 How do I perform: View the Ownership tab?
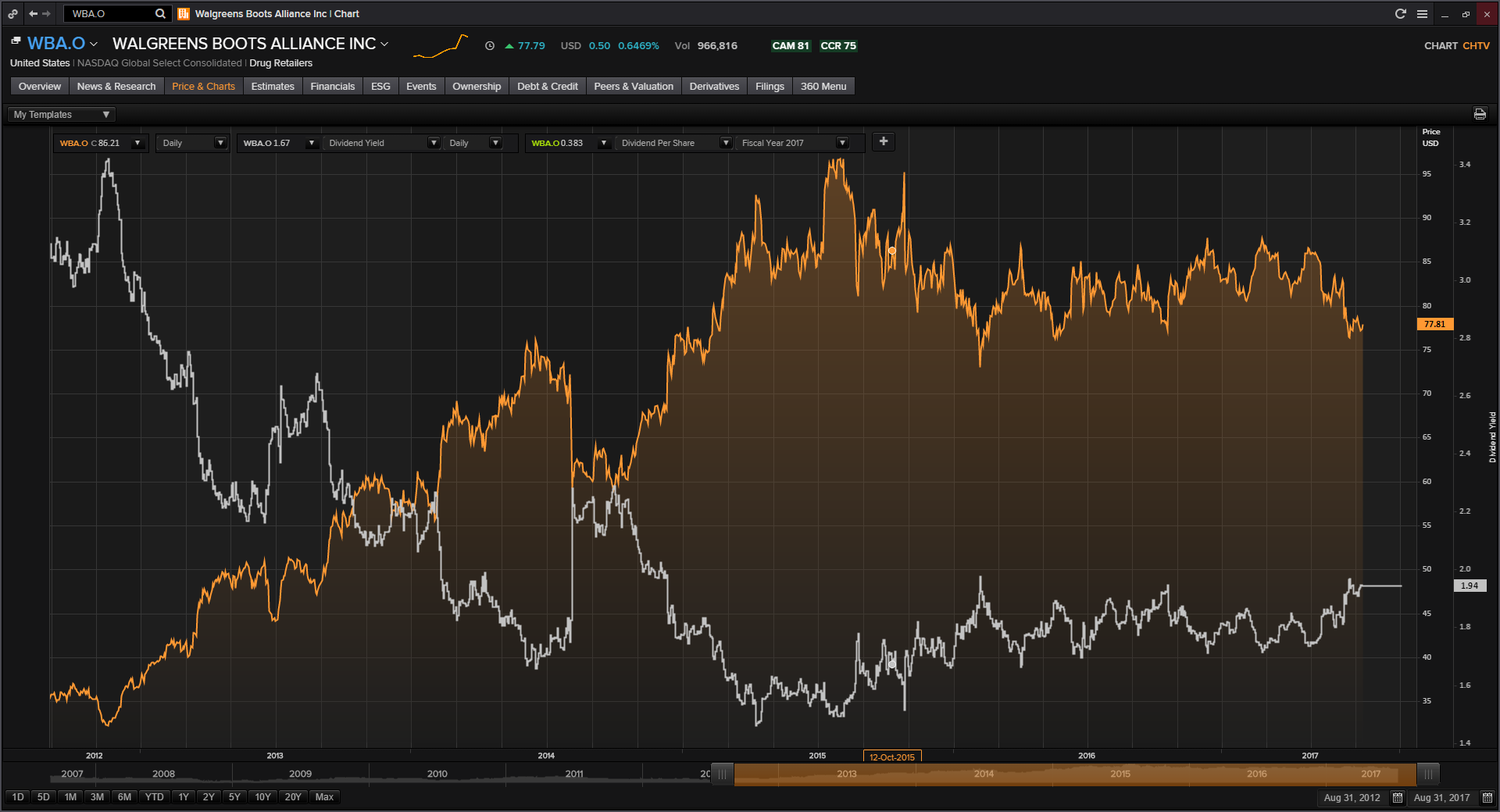(477, 86)
